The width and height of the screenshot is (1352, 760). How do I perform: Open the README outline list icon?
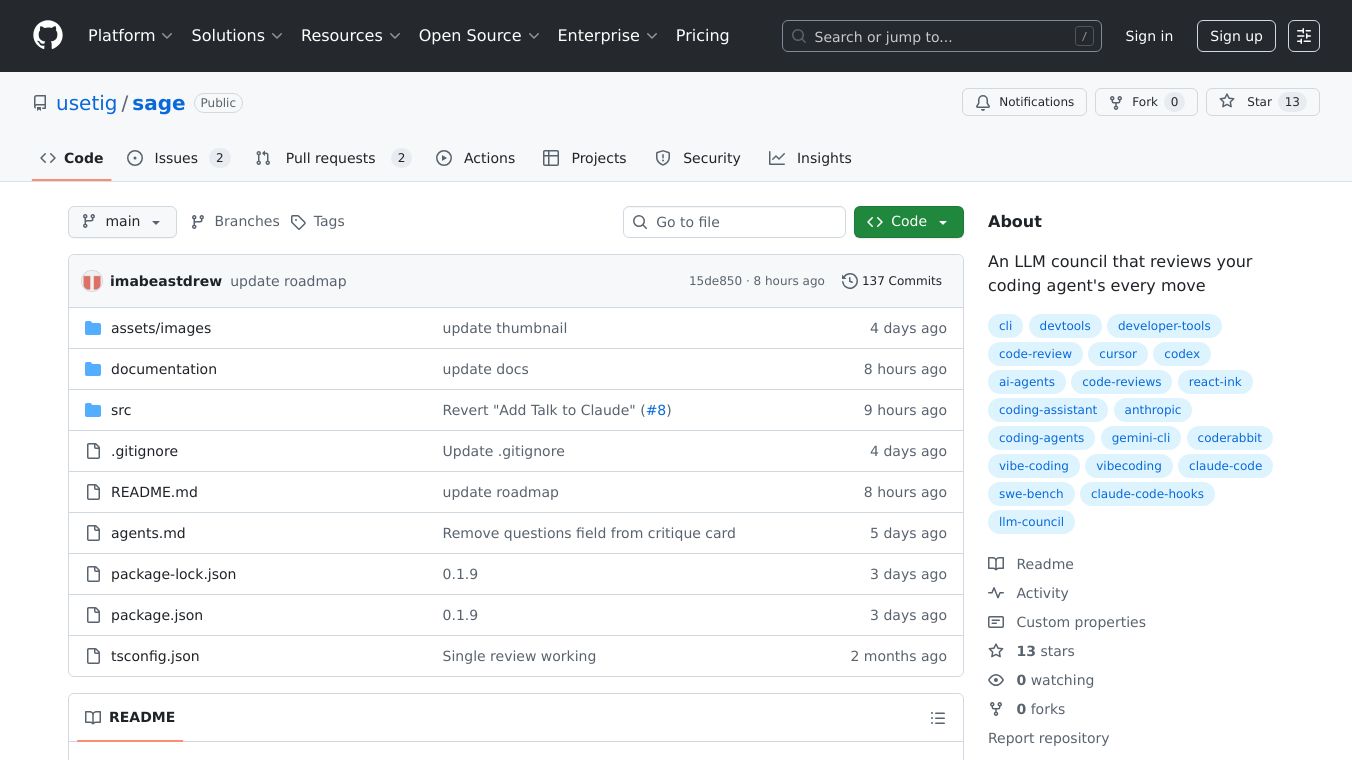coord(937,718)
